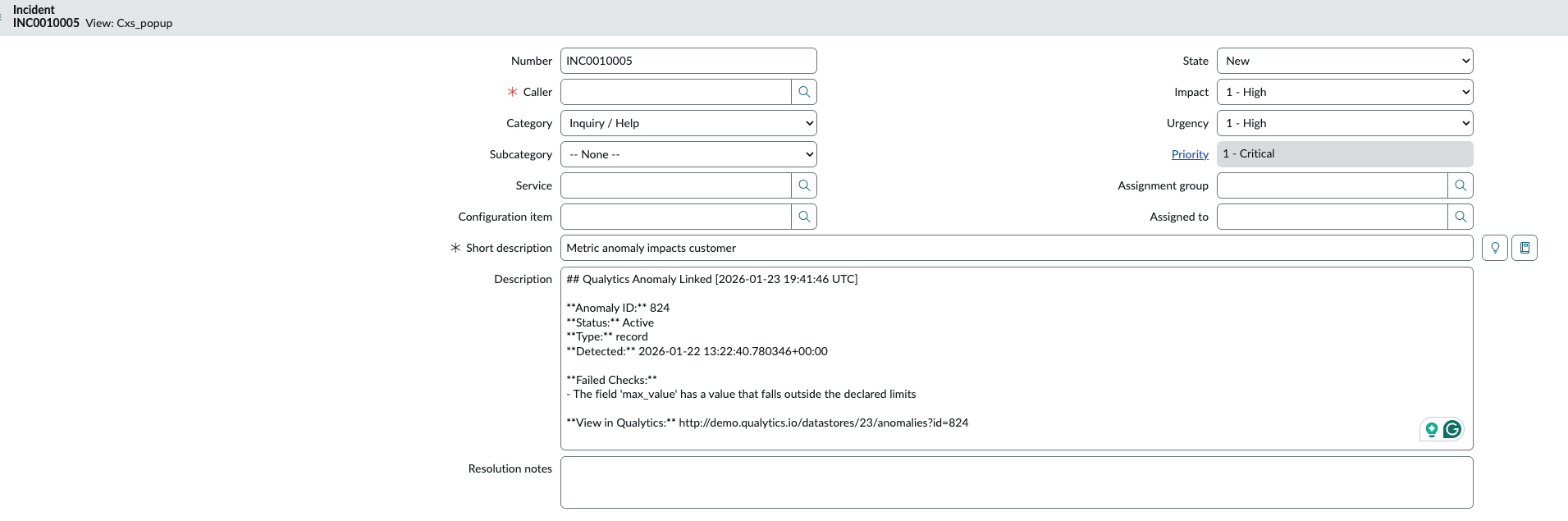Click the Short description text field
Viewport: 1568px width, 521px height.
[1017, 248]
